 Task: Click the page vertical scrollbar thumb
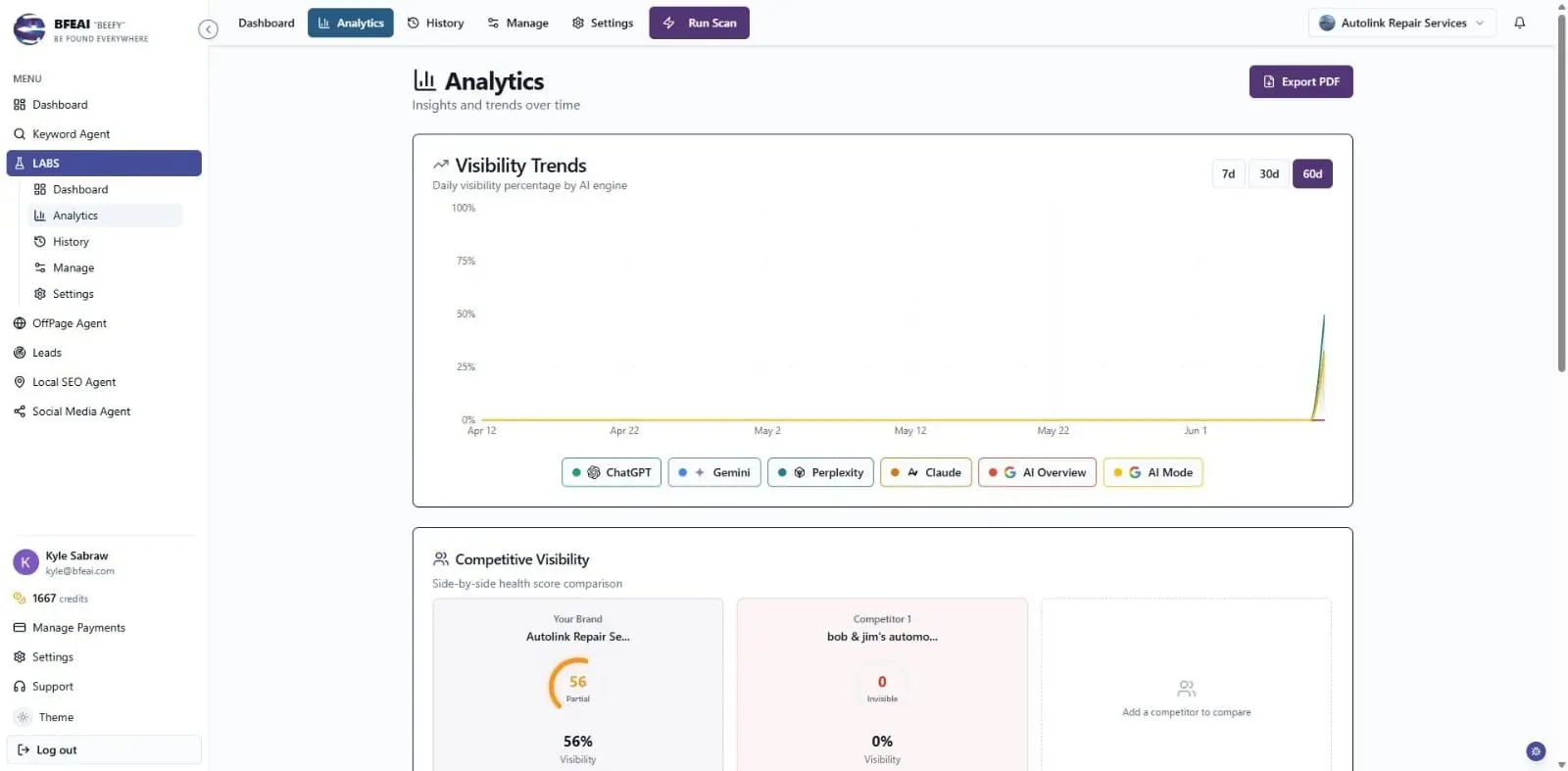(1561, 191)
